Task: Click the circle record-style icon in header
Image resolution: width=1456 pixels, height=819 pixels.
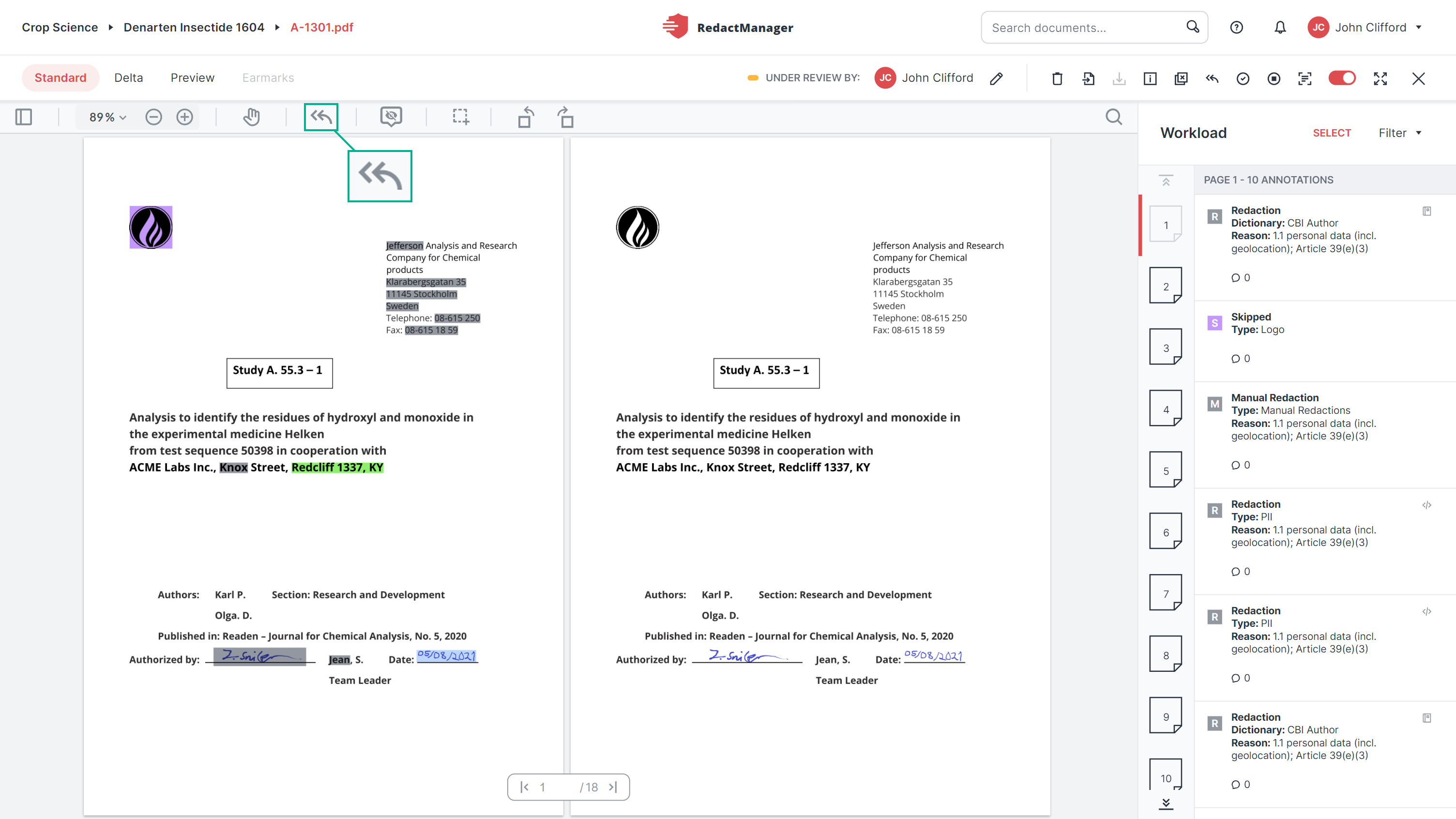Action: point(1274,78)
